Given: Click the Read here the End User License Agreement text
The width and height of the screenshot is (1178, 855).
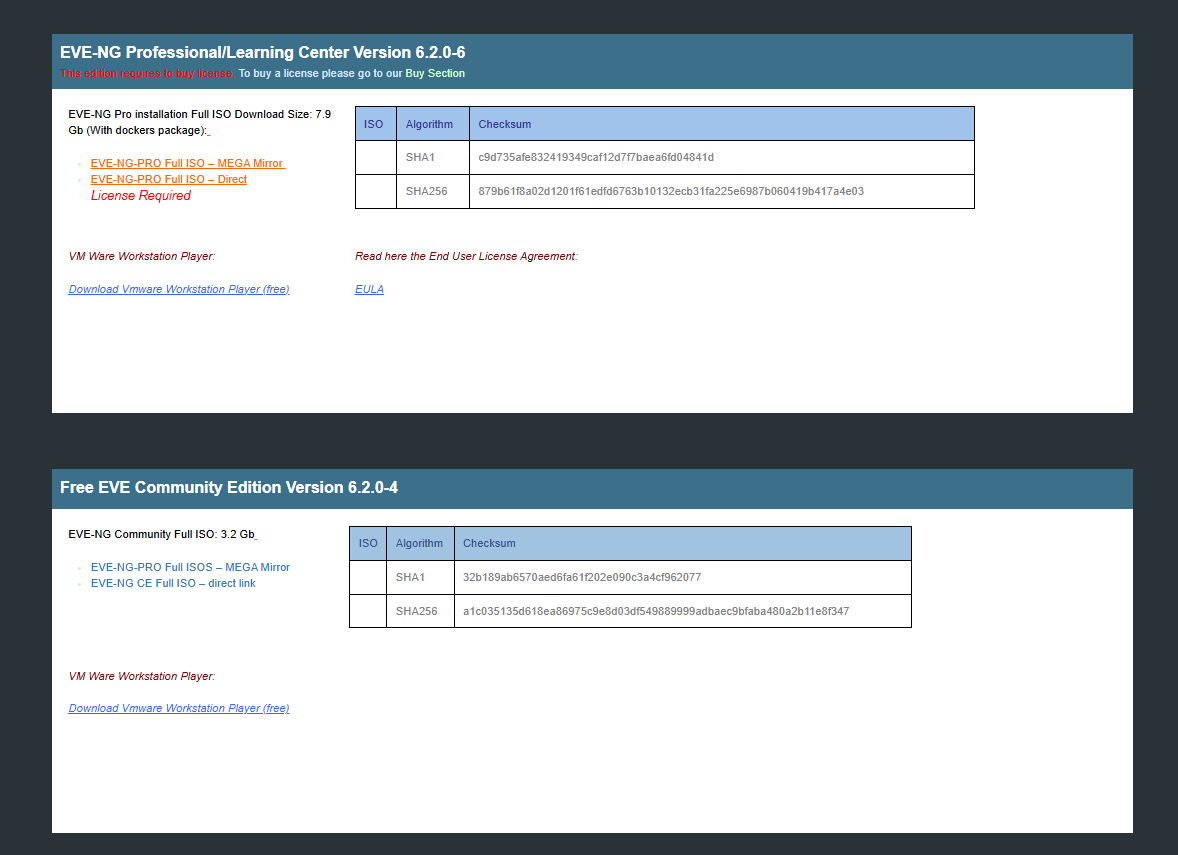Looking at the screenshot, I should (466, 256).
